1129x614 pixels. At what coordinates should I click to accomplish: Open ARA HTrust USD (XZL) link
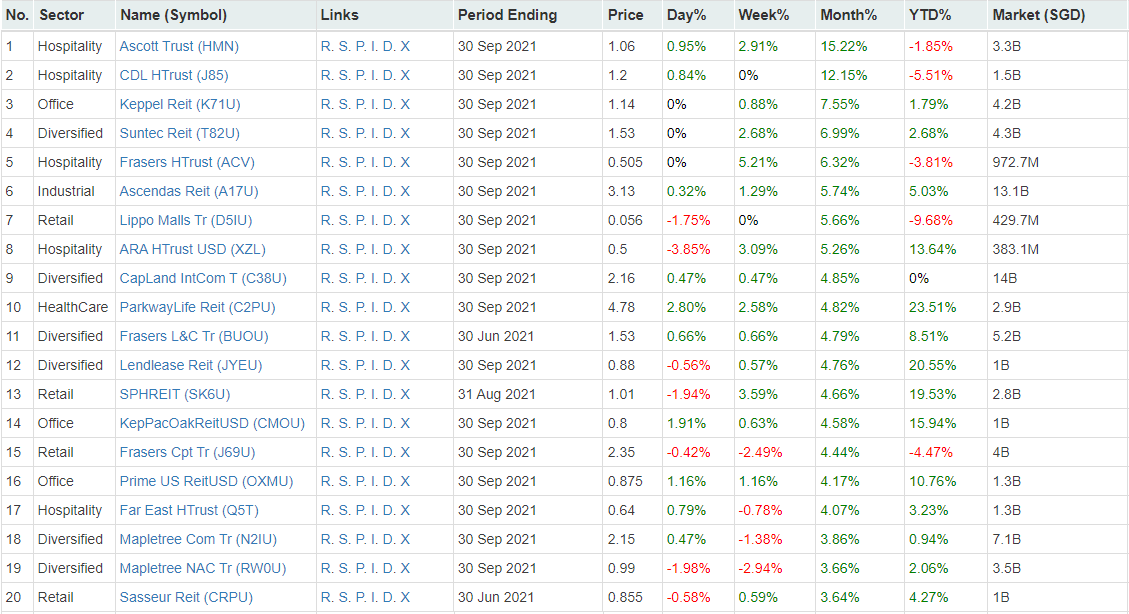[x=192, y=249]
